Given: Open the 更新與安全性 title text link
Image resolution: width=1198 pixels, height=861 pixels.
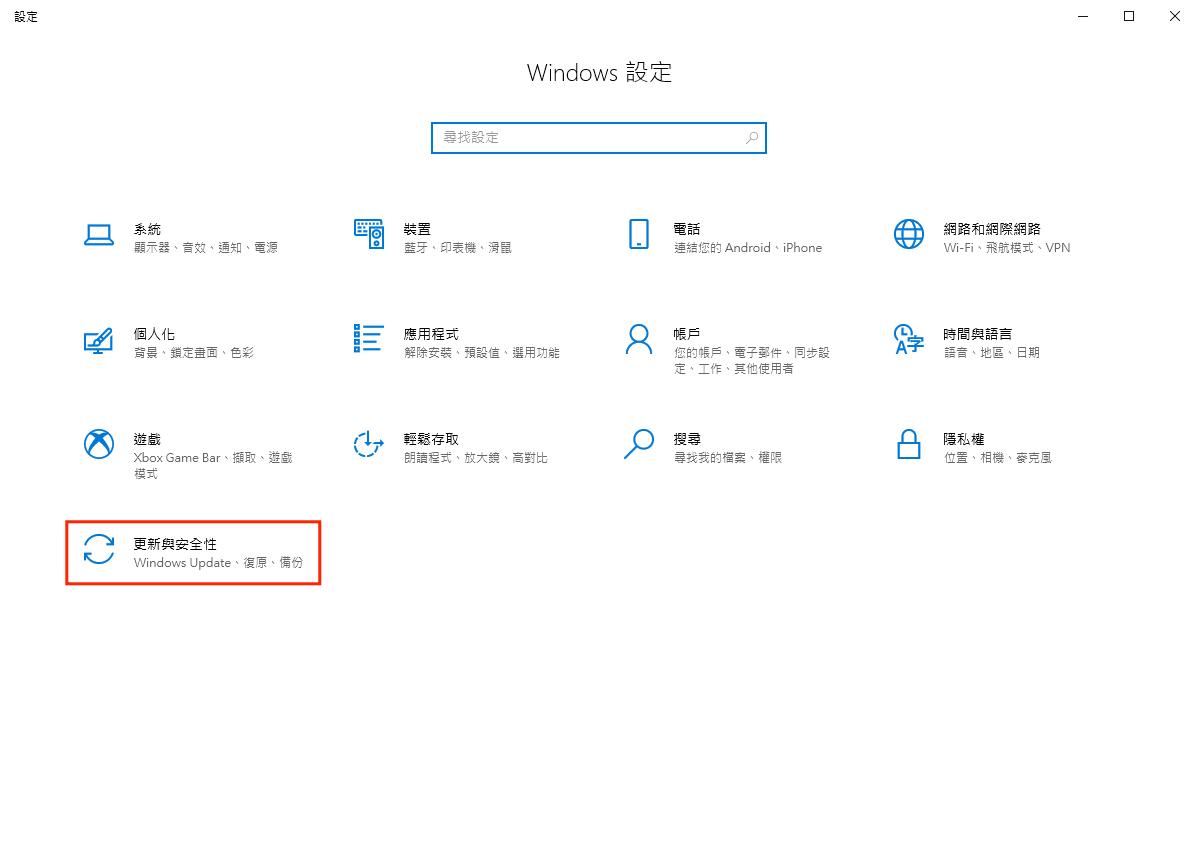Looking at the screenshot, I should (175, 543).
